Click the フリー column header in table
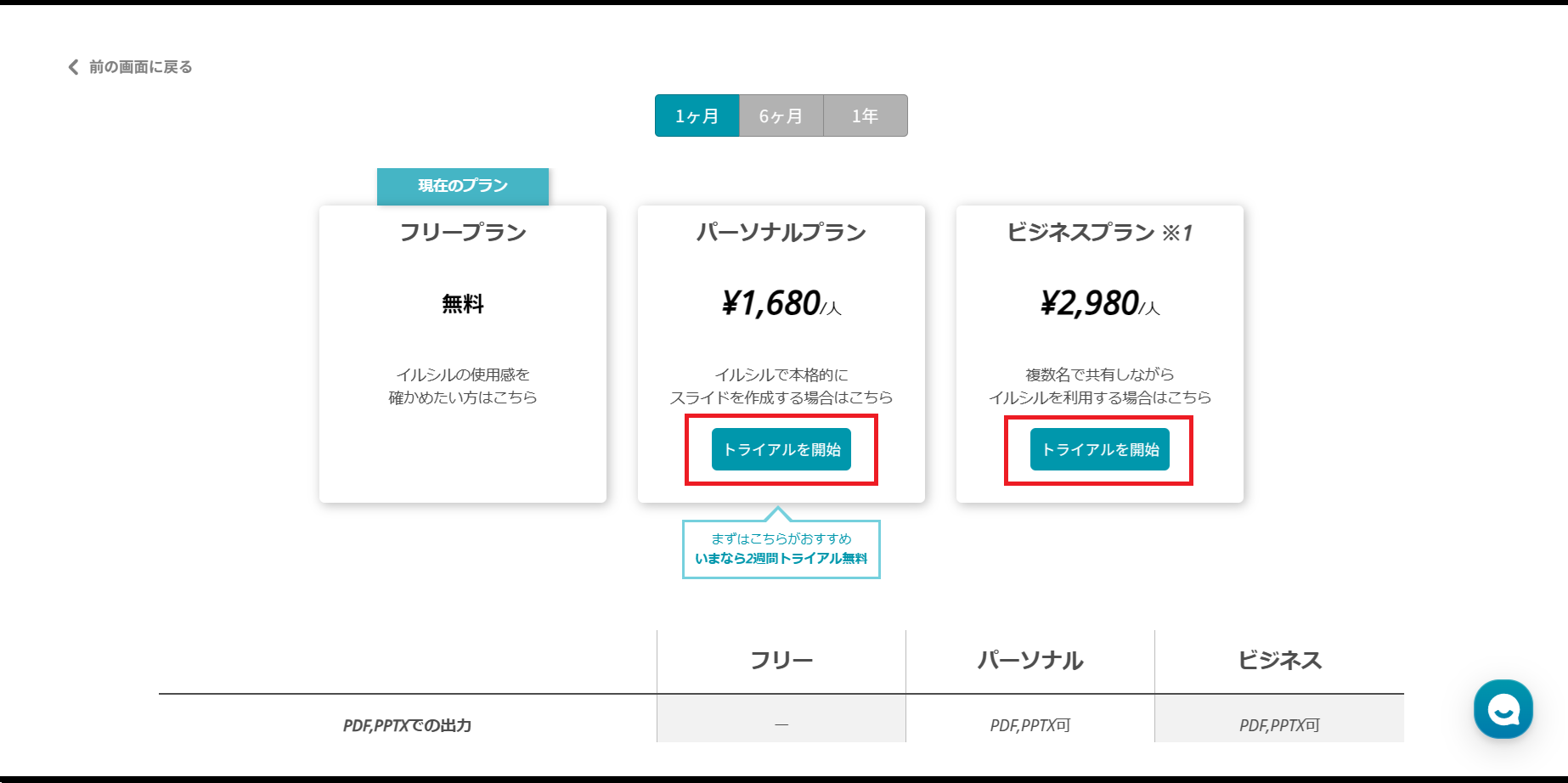1568x783 pixels. tap(781, 661)
